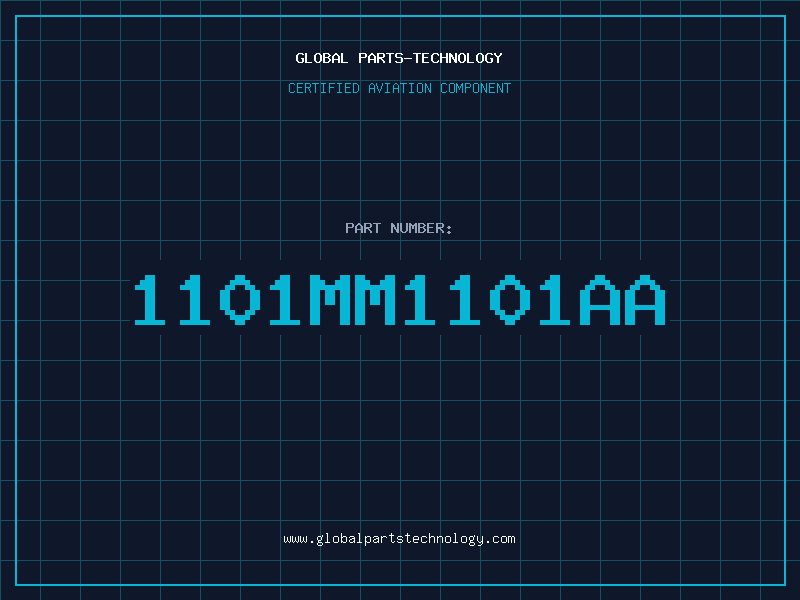The image size is (800, 600).
Task: Select the part number 1101MM1101AA
Action: pyautogui.click(x=400, y=300)
